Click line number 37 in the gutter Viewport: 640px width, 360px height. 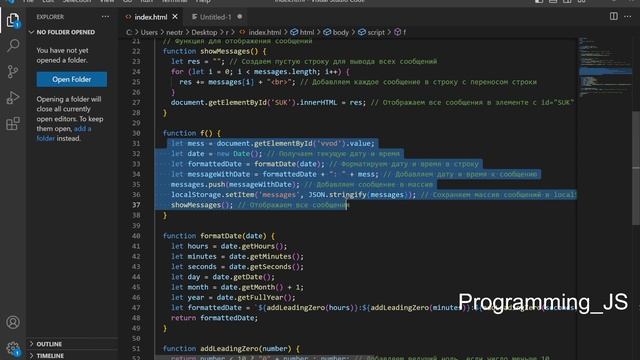pos(136,205)
